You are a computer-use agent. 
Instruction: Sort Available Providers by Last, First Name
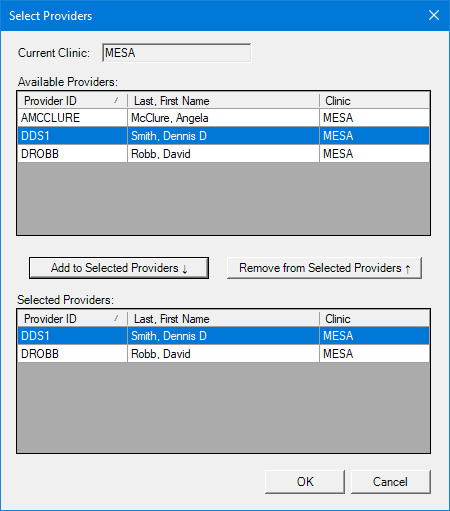223,100
